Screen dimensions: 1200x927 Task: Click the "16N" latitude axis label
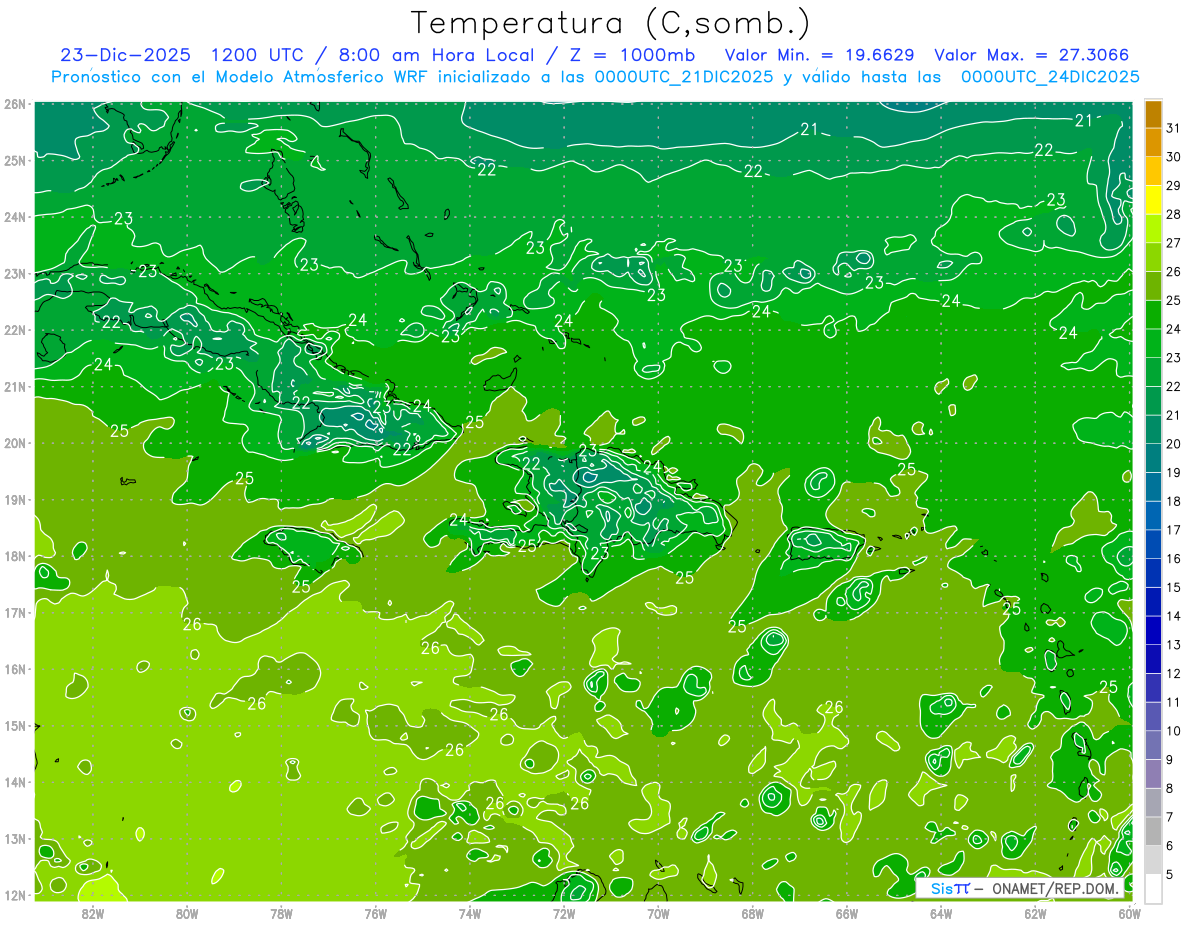(16, 669)
